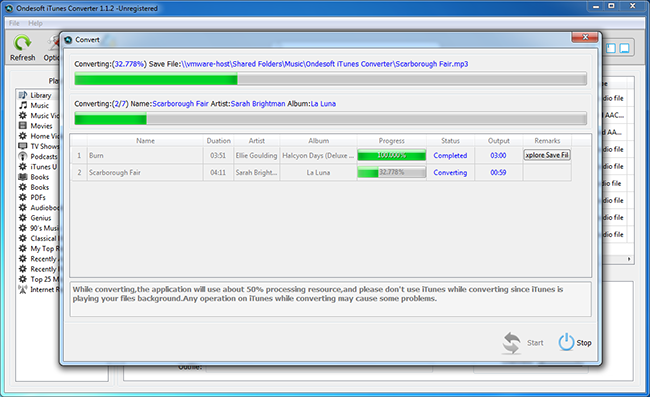Click the Progress column header
650x397 pixels.
point(392,141)
